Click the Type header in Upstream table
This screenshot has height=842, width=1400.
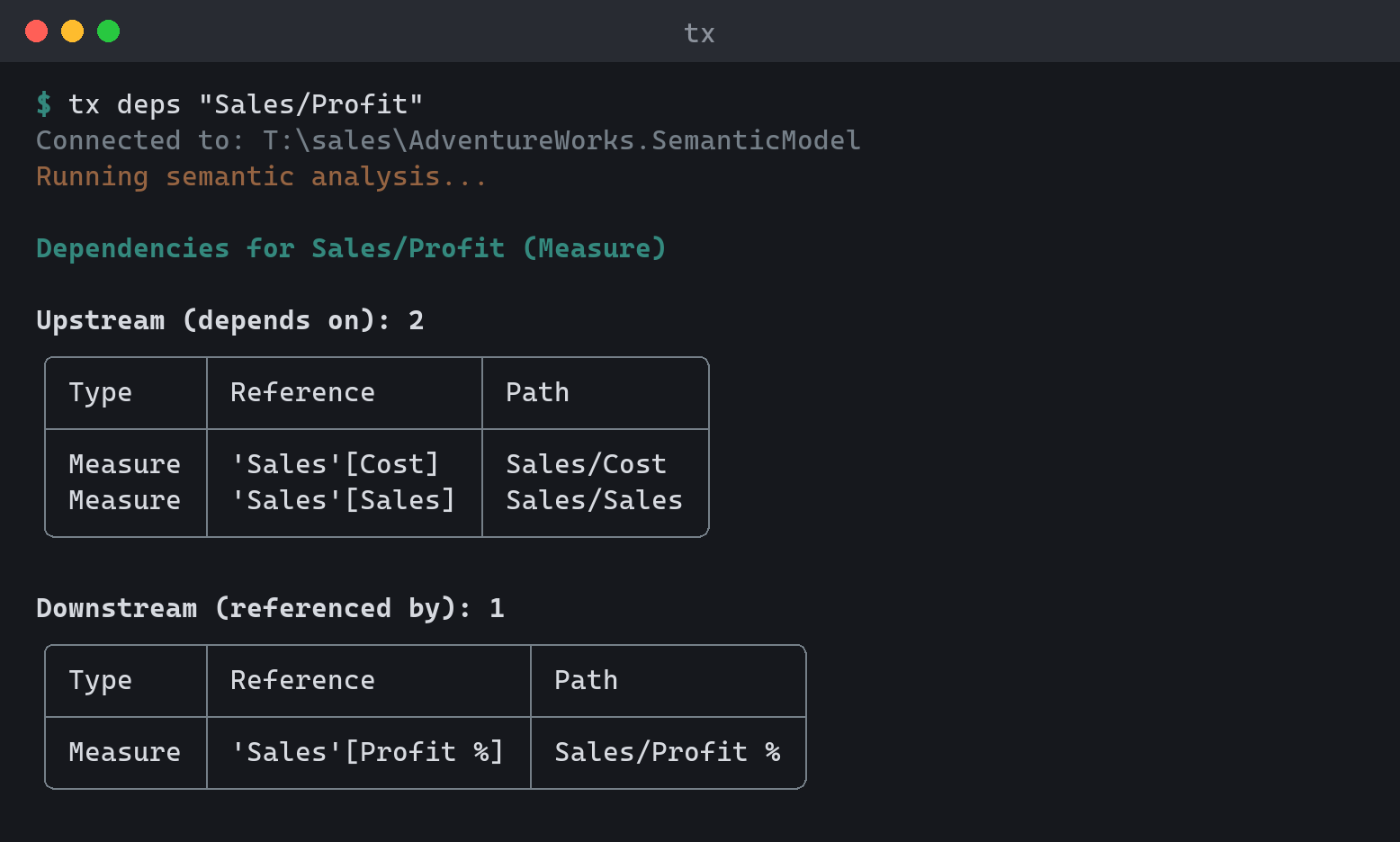(x=101, y=393)
